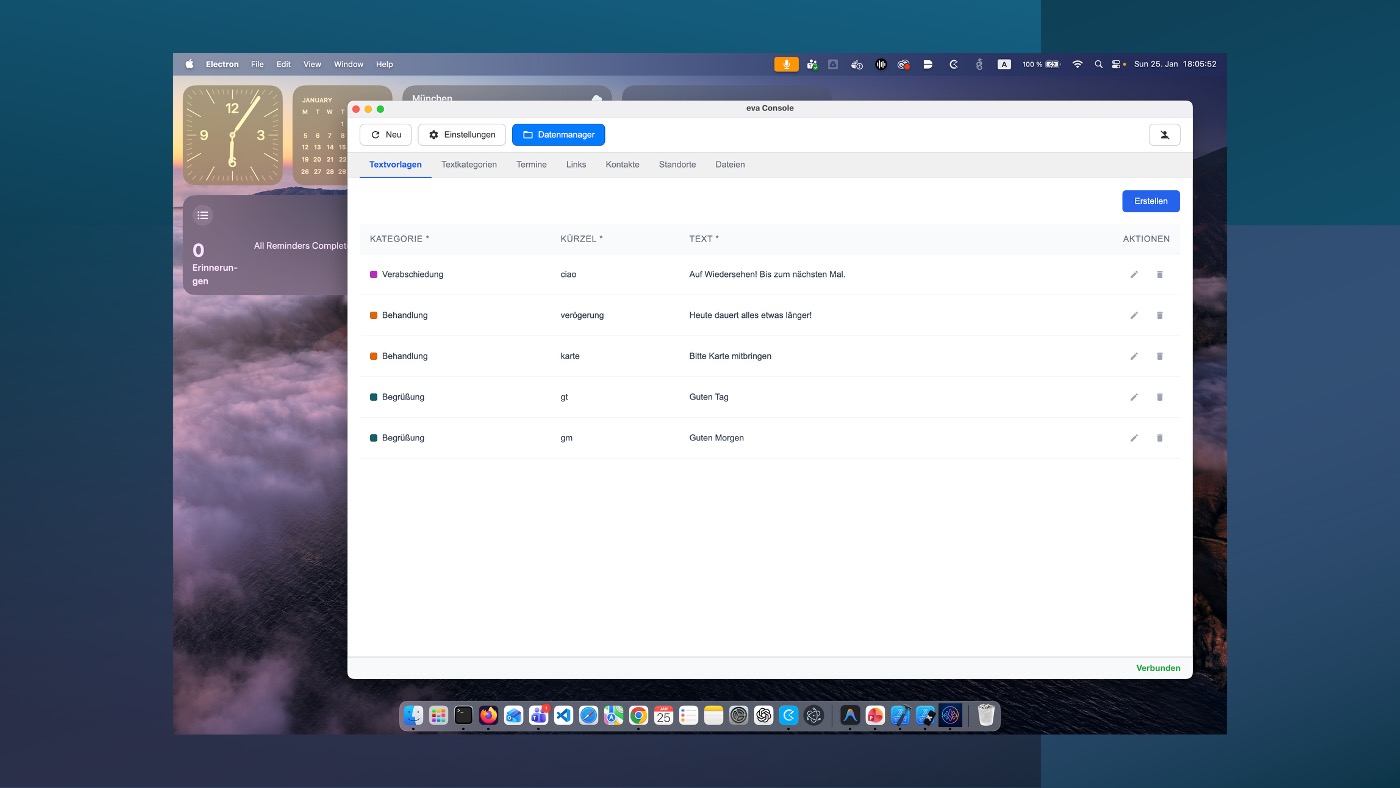Open Google Chrome from the dock
Screen dimensions: 1400x788
tap(638, 715)
